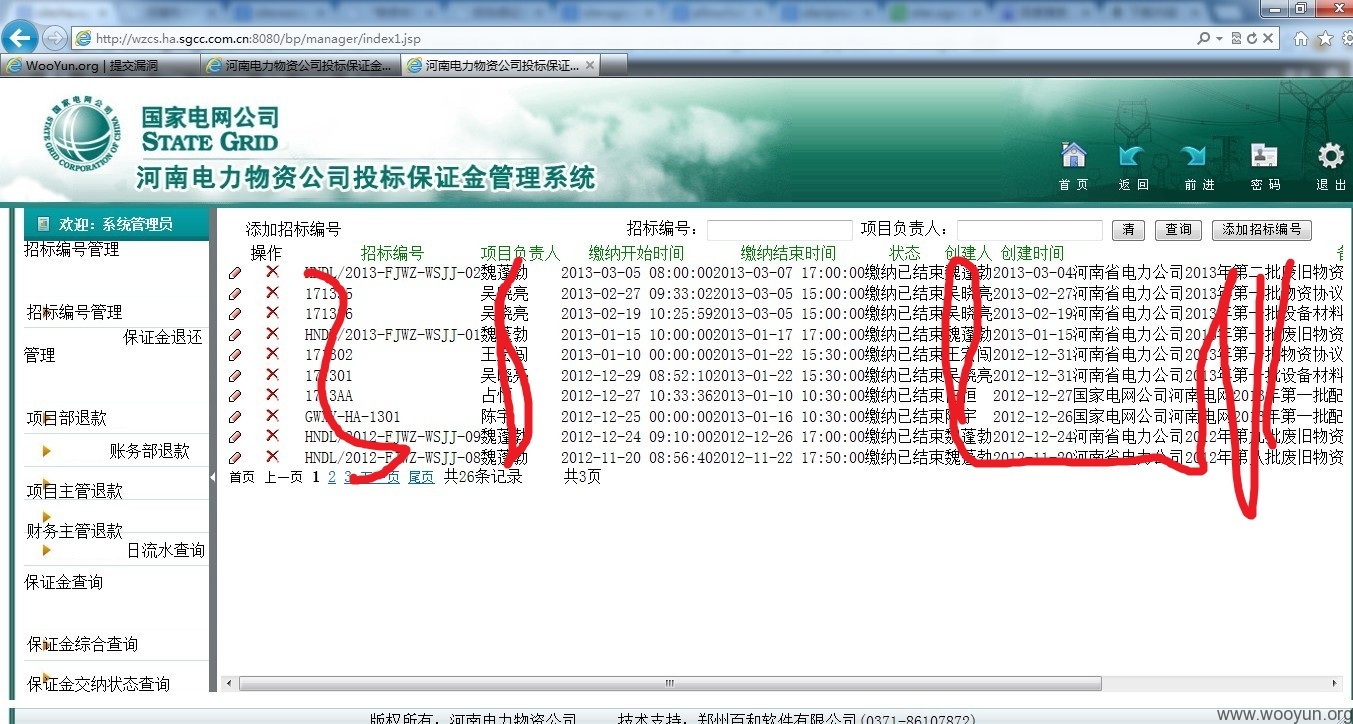Open 项目主管退款 in the sidebar
Image resolution: width=1353 pixels, height=724 pixels.
coord(74,491)
